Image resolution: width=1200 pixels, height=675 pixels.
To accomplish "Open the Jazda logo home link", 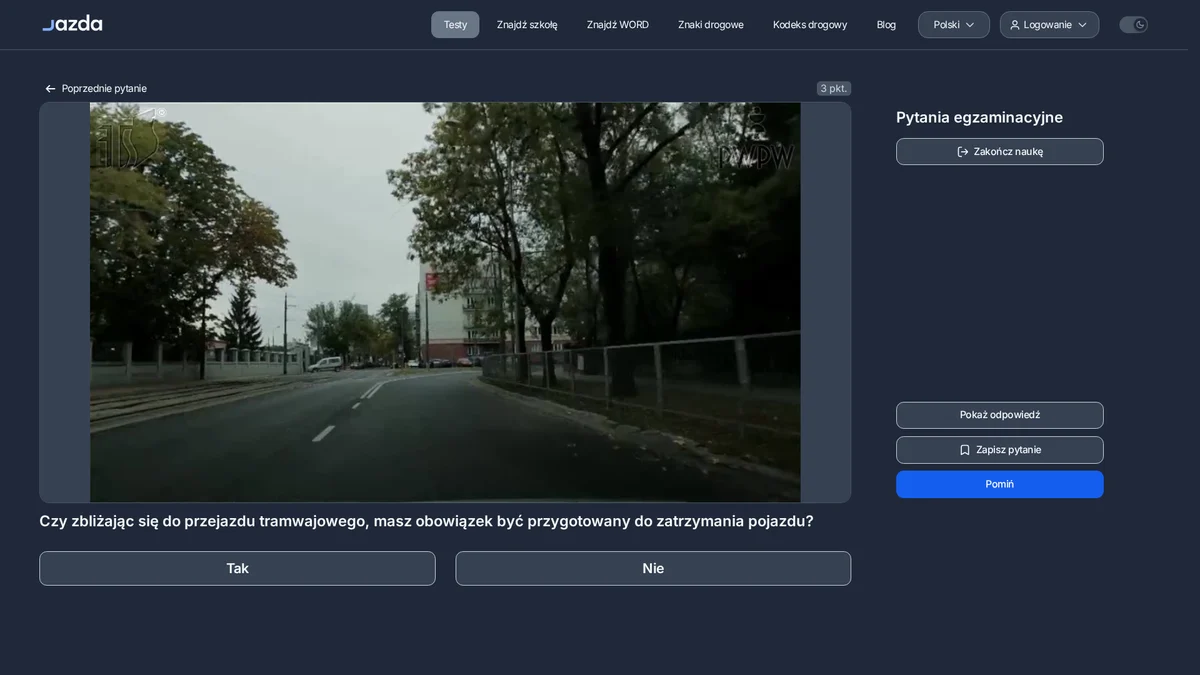I will tap(72, 23).
